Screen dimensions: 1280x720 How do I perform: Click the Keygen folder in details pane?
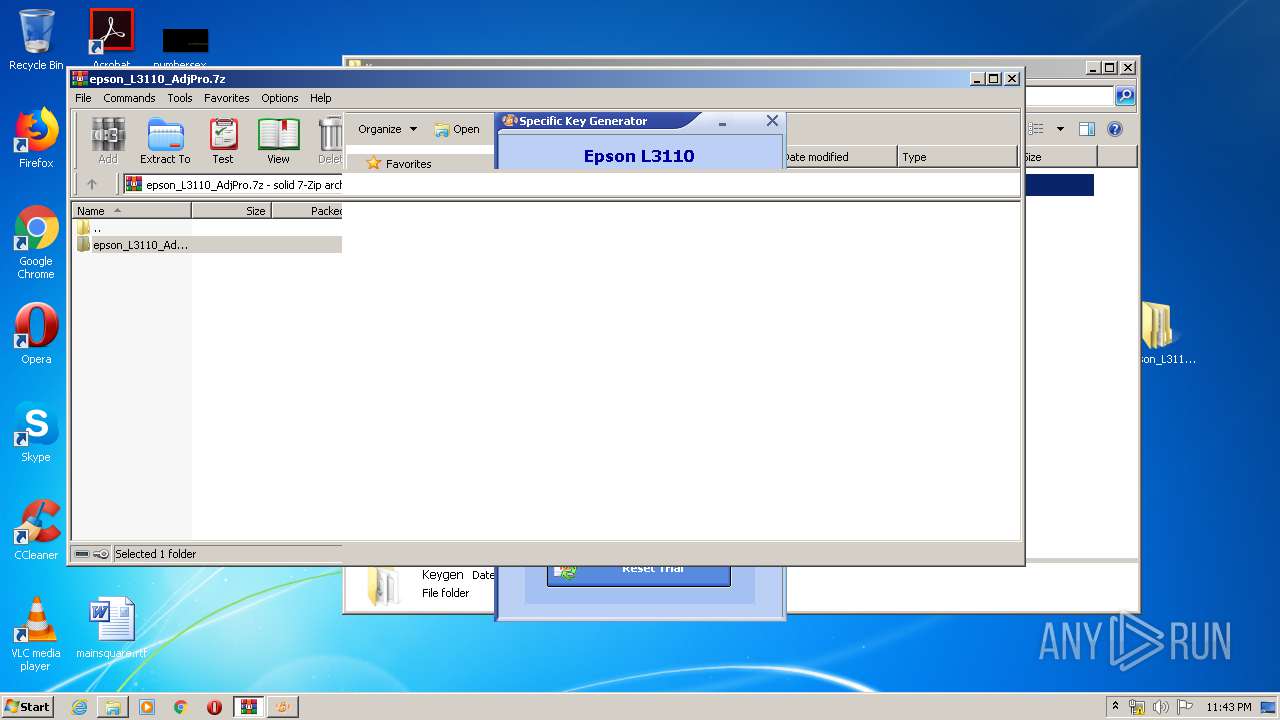[383, 586]
